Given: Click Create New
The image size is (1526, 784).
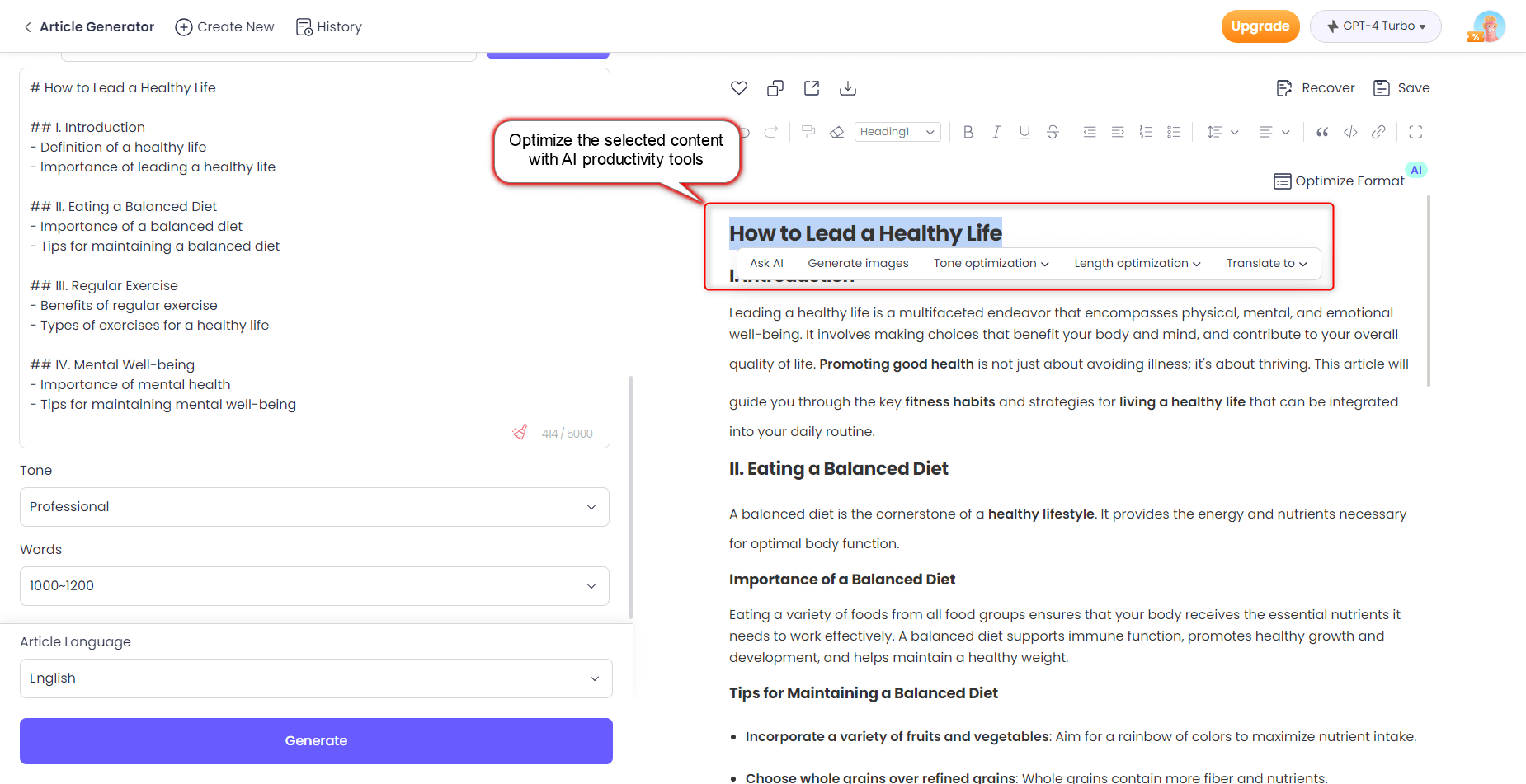Looking at the screenshot, I should tap(224, 27).
